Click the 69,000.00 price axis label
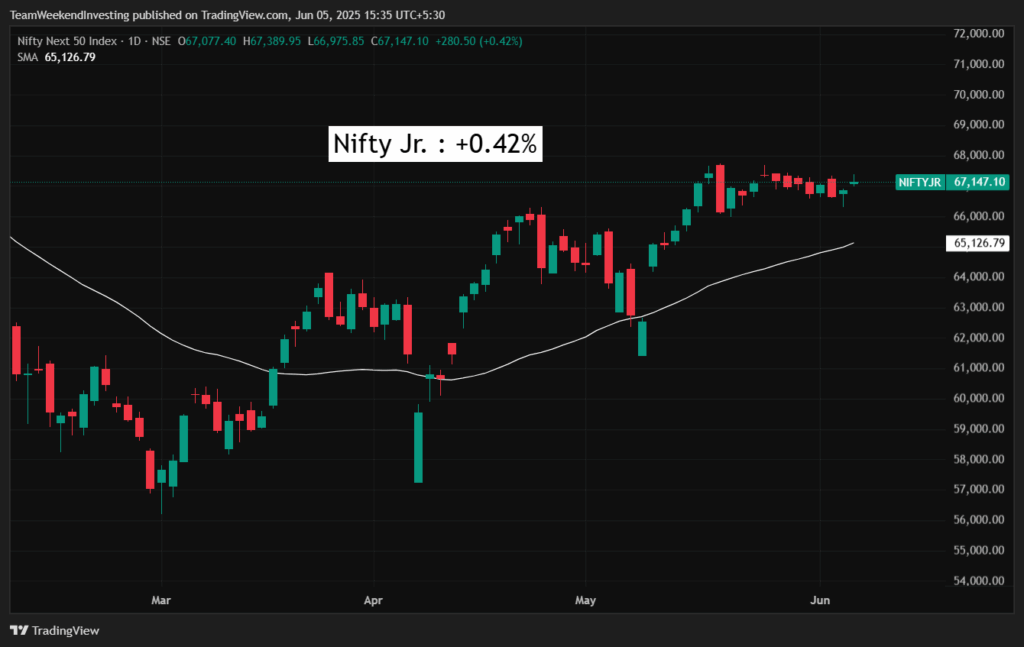 (x=979, y=124)
